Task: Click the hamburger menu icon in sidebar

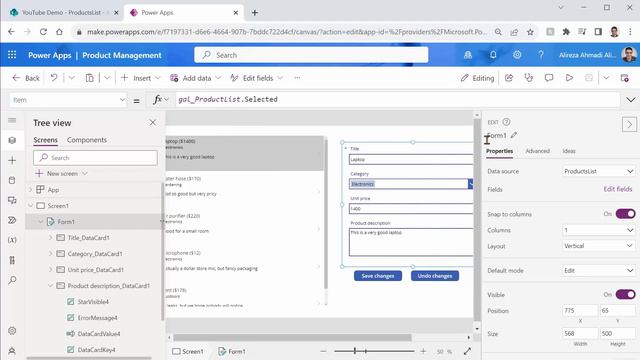Action: (x=12, y=120)
